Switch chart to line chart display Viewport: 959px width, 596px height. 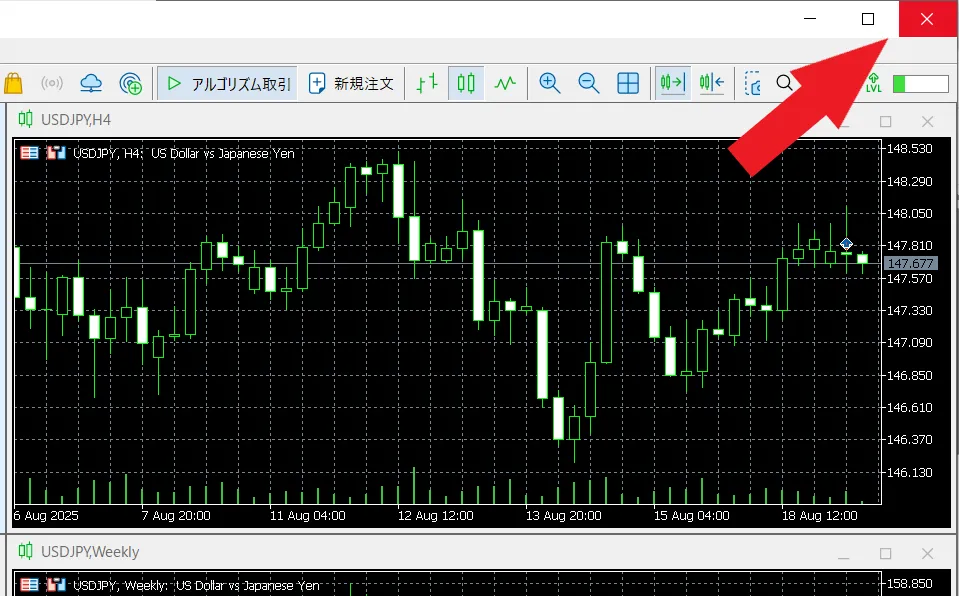505,83
